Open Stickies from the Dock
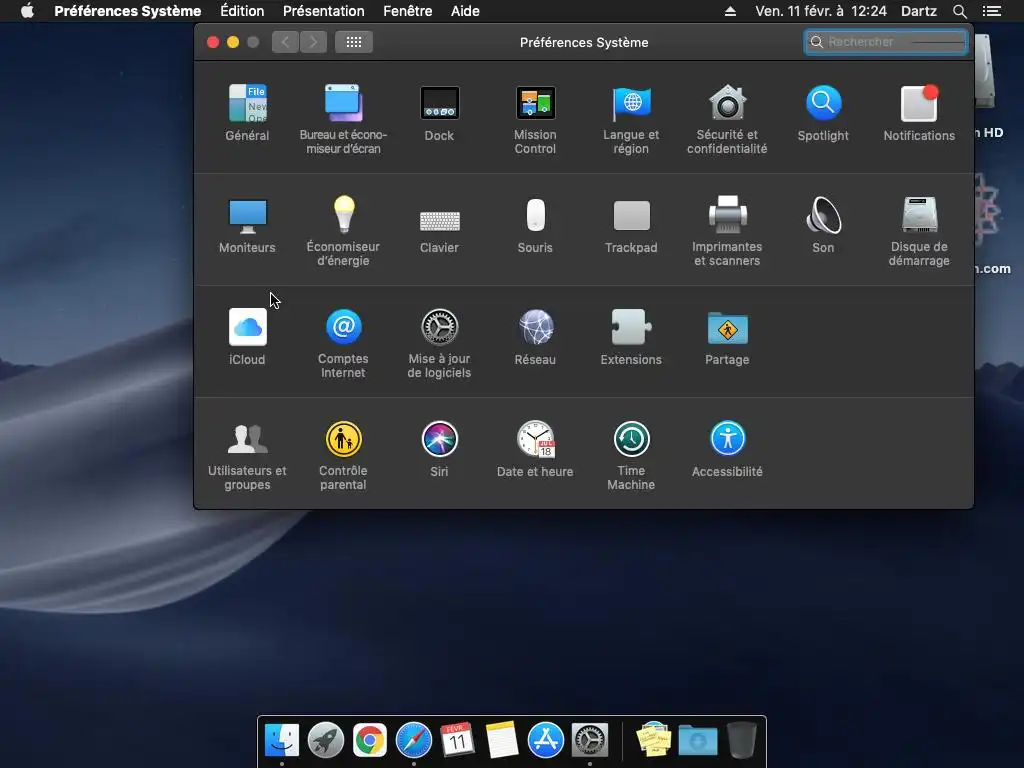The image size is (1024, 768). (654, 740)
